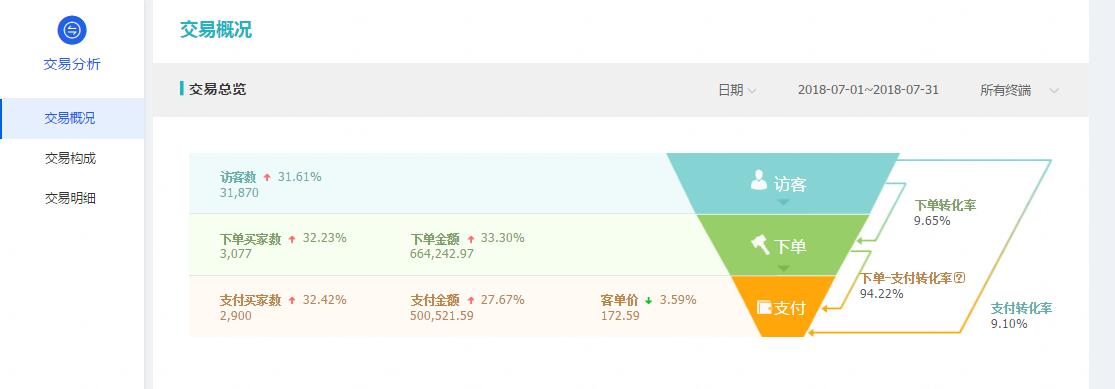The height and width of the screenshot is (389, 1115).
Task: Select 交易构成 in the sidebar
Action: point(72,159)
